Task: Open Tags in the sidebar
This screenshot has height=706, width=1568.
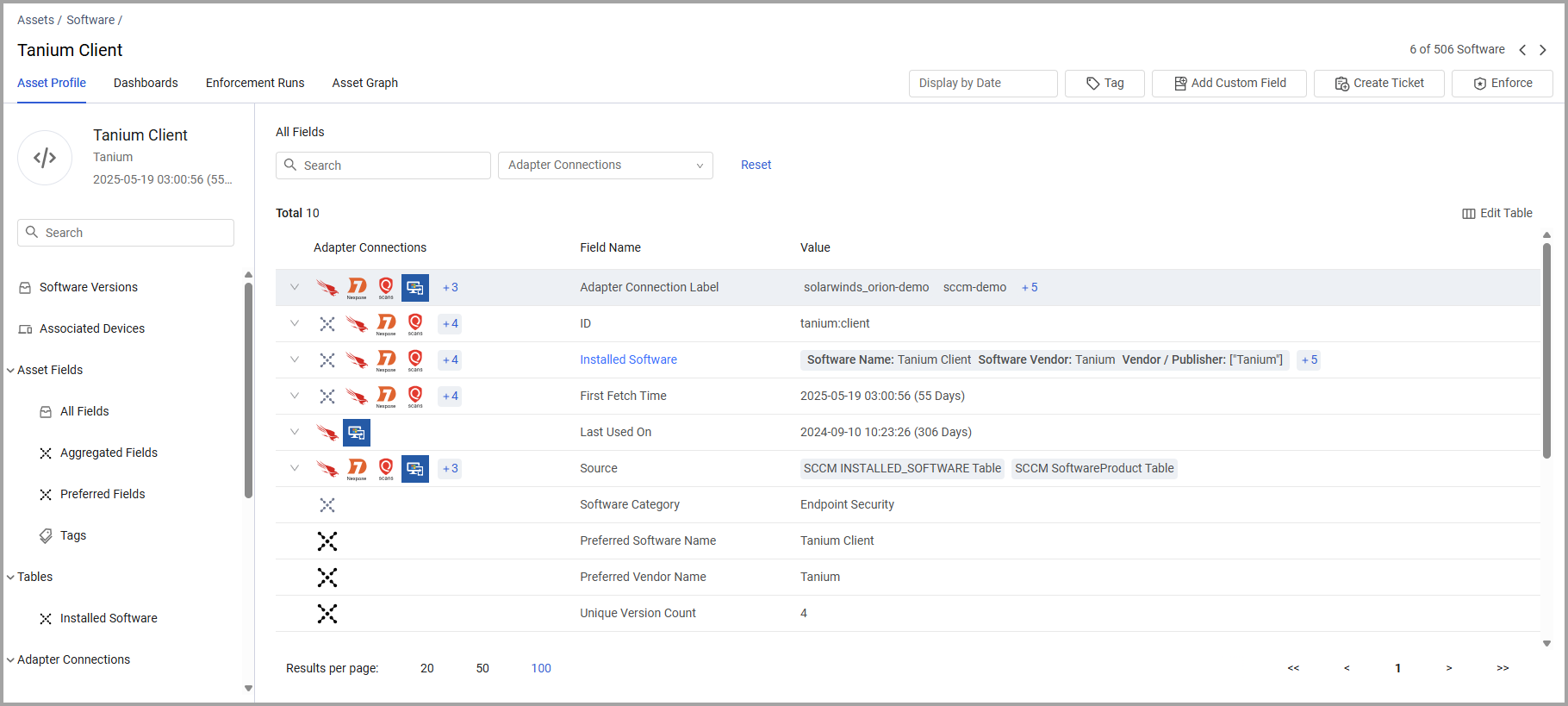Action: (x=73, y=535)
